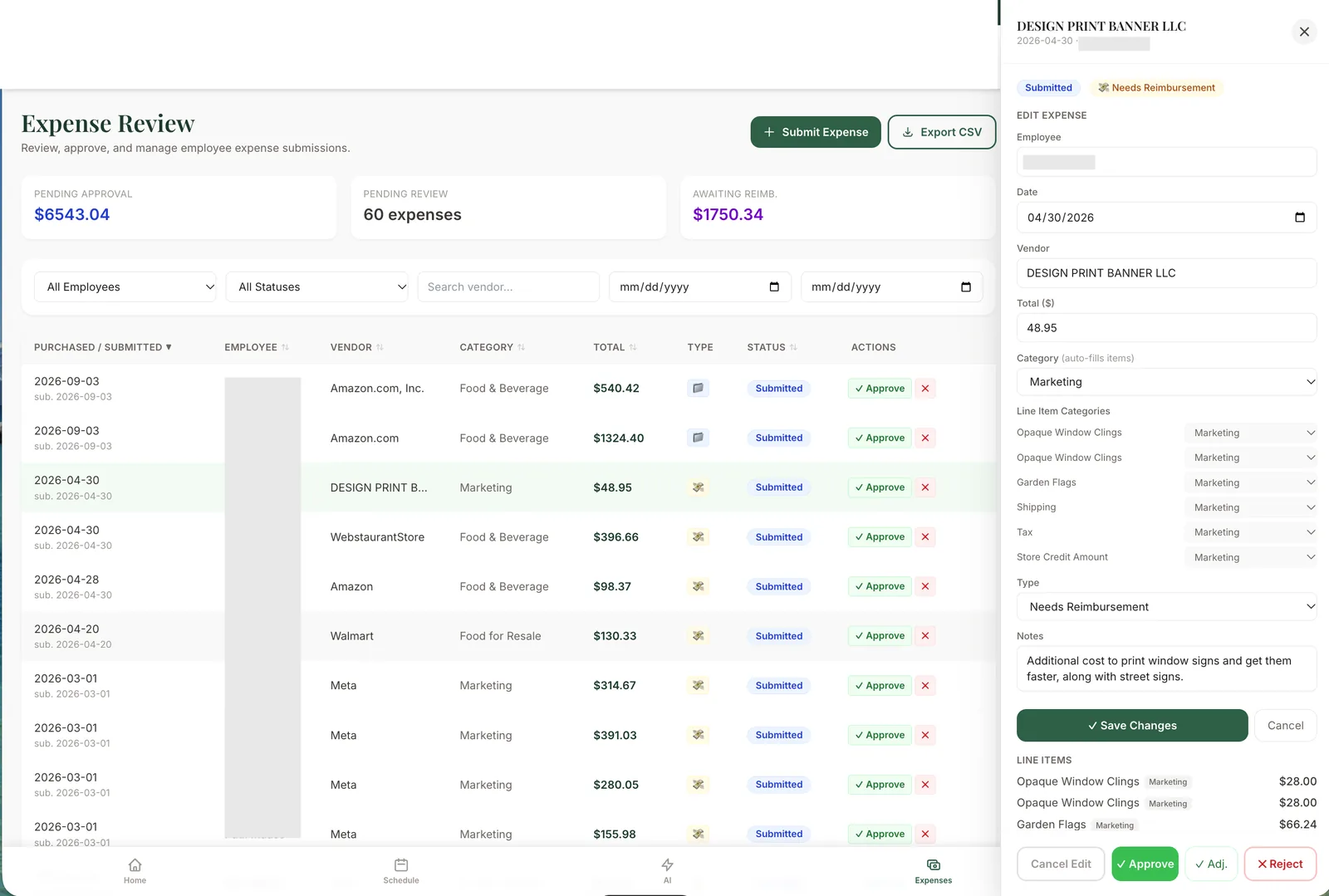Viewport: 1329px width, 896px height.
Task: Open the Category dropdown set to Marketing
Action: [1166, 382]
